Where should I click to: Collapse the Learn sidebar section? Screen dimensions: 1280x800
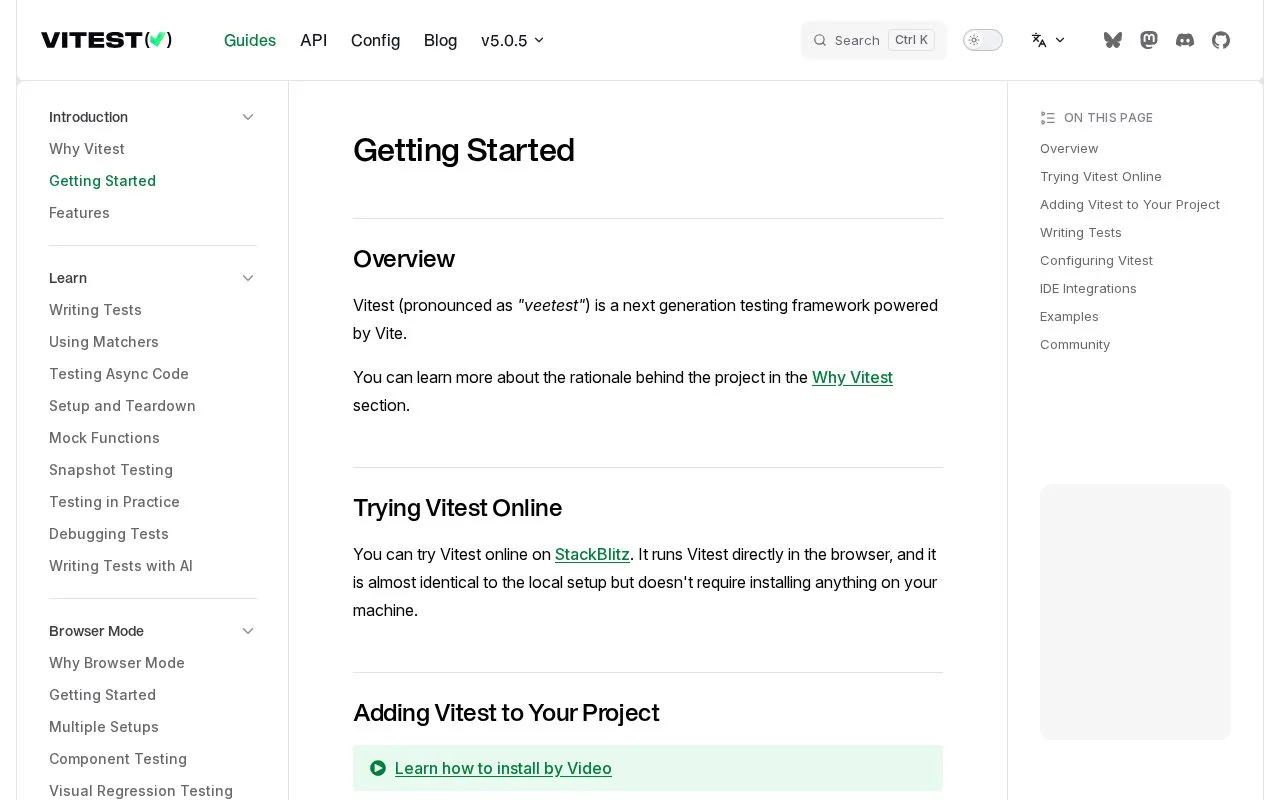point(248,278)
